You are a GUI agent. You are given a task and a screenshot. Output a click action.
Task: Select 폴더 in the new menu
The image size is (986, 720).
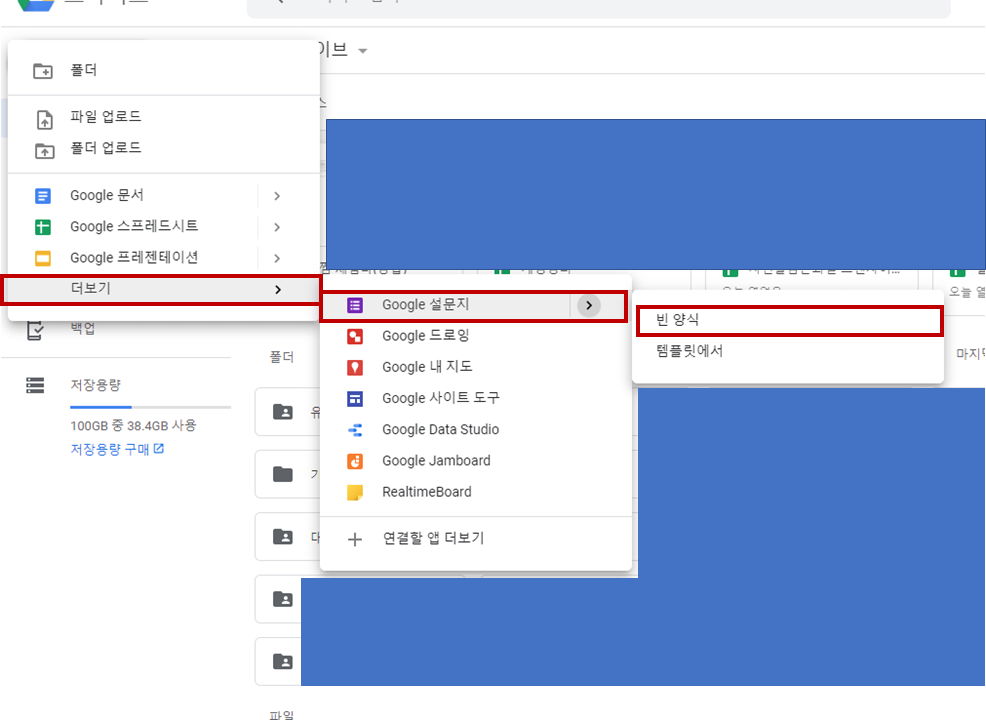click(x=163, y=70)
